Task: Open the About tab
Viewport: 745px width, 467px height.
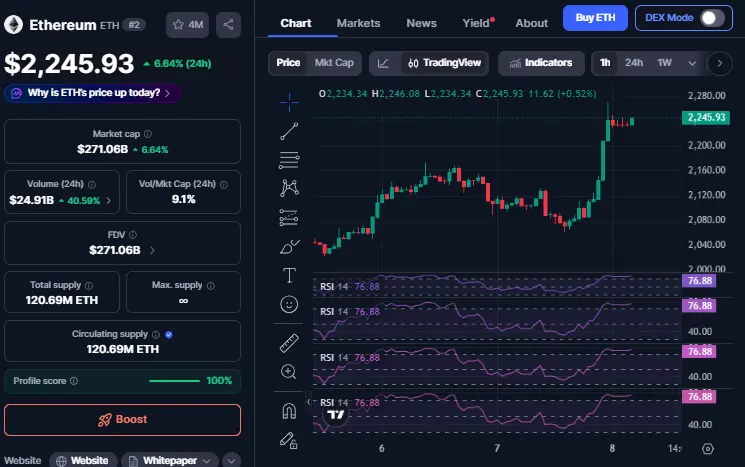Action: click(x=532, y=23)
